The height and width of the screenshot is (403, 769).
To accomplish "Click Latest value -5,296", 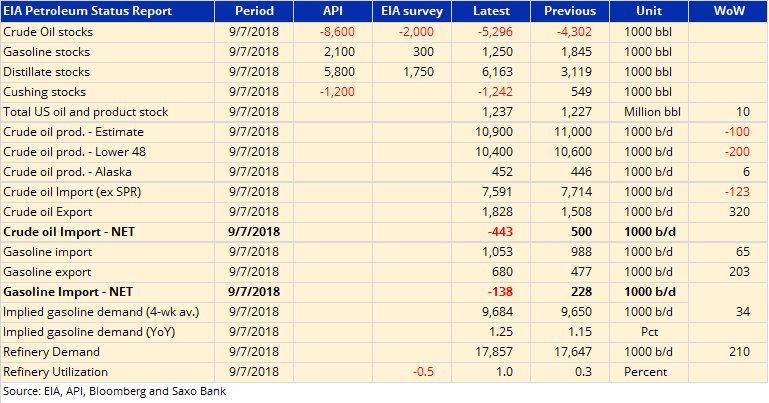I will 495,32.
